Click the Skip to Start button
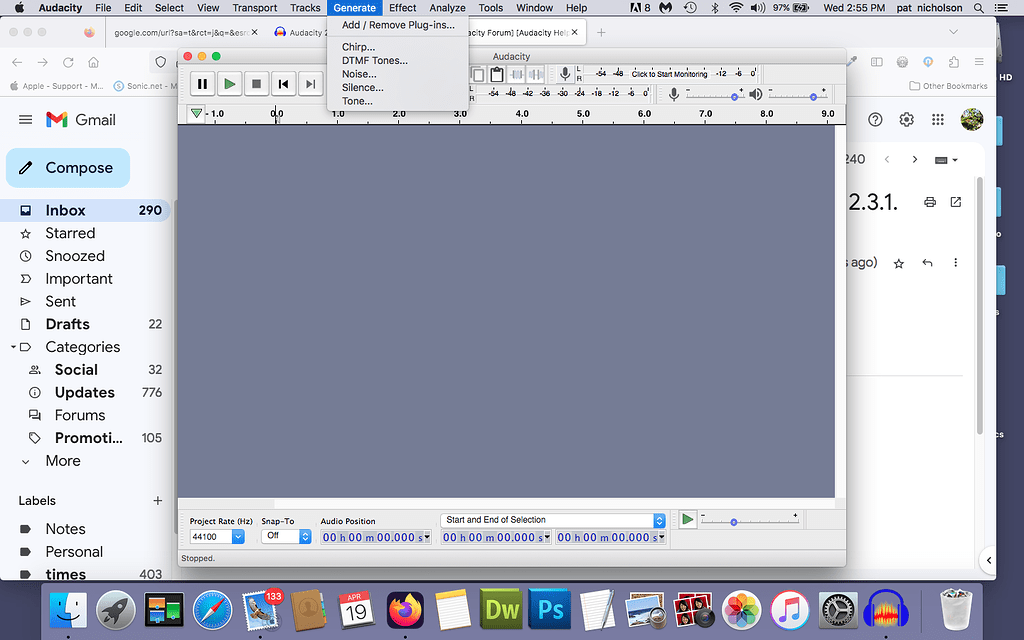This screenshot has width=1024, height=640. point(283,84)
